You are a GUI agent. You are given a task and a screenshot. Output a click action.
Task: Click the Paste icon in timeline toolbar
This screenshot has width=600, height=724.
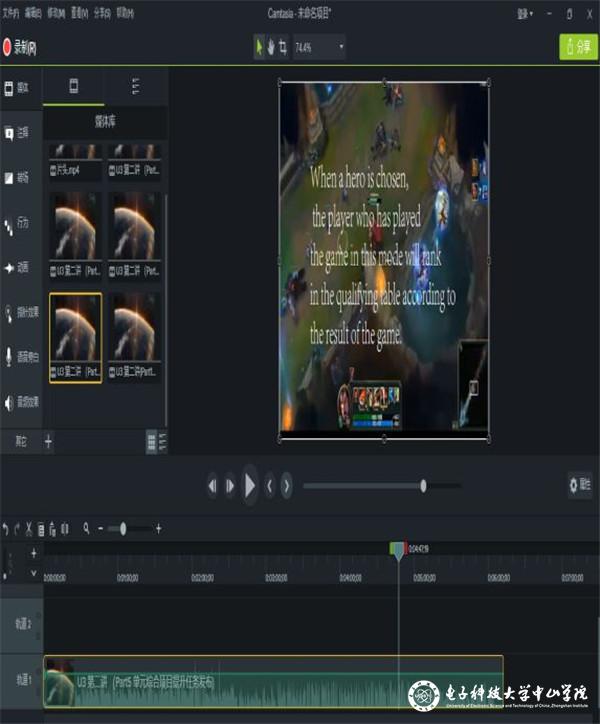pyautogui.click(x=52, y=529)
